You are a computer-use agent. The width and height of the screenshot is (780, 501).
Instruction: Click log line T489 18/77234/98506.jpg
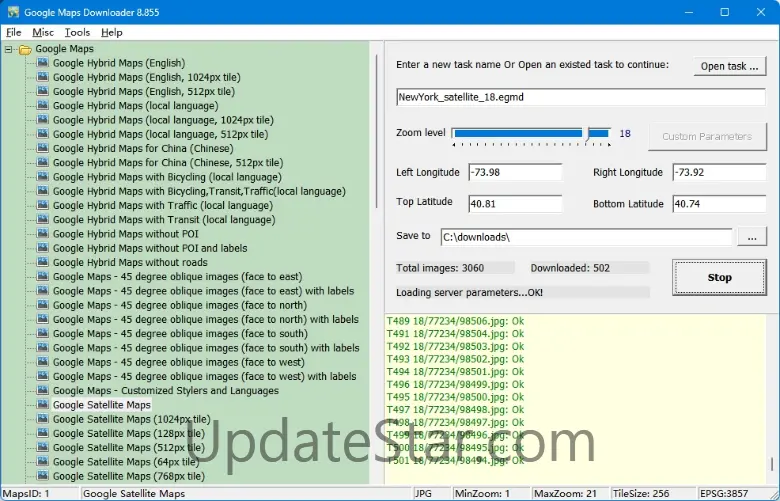pyautogui.click(x=455, y=321)
